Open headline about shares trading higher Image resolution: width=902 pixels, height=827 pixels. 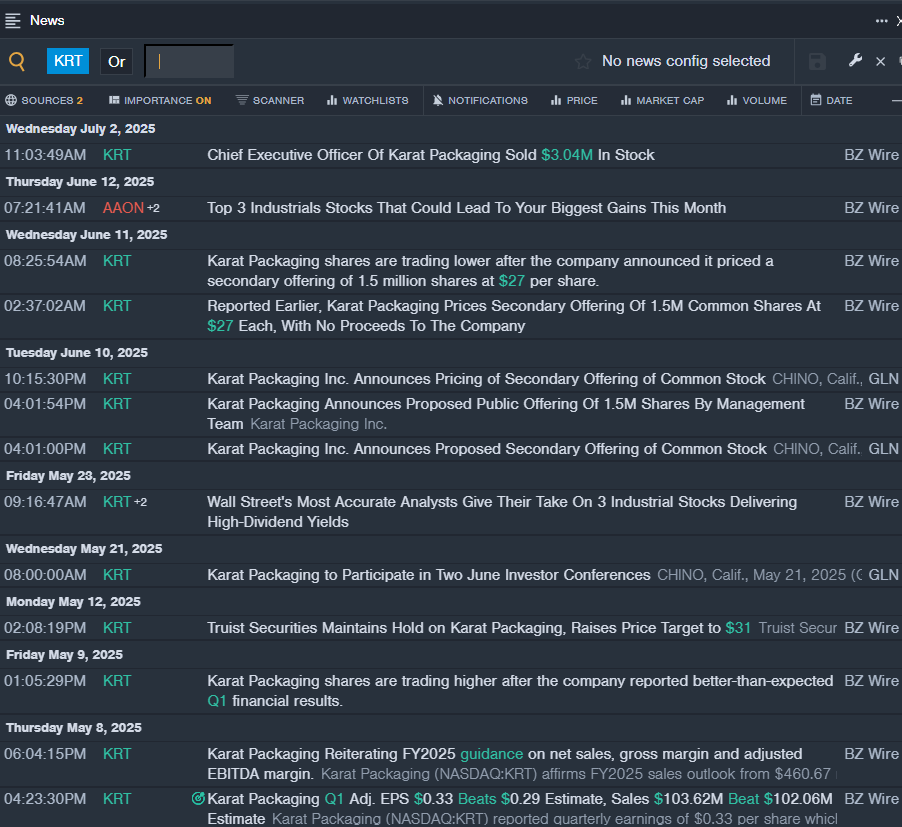click(520, 691)
